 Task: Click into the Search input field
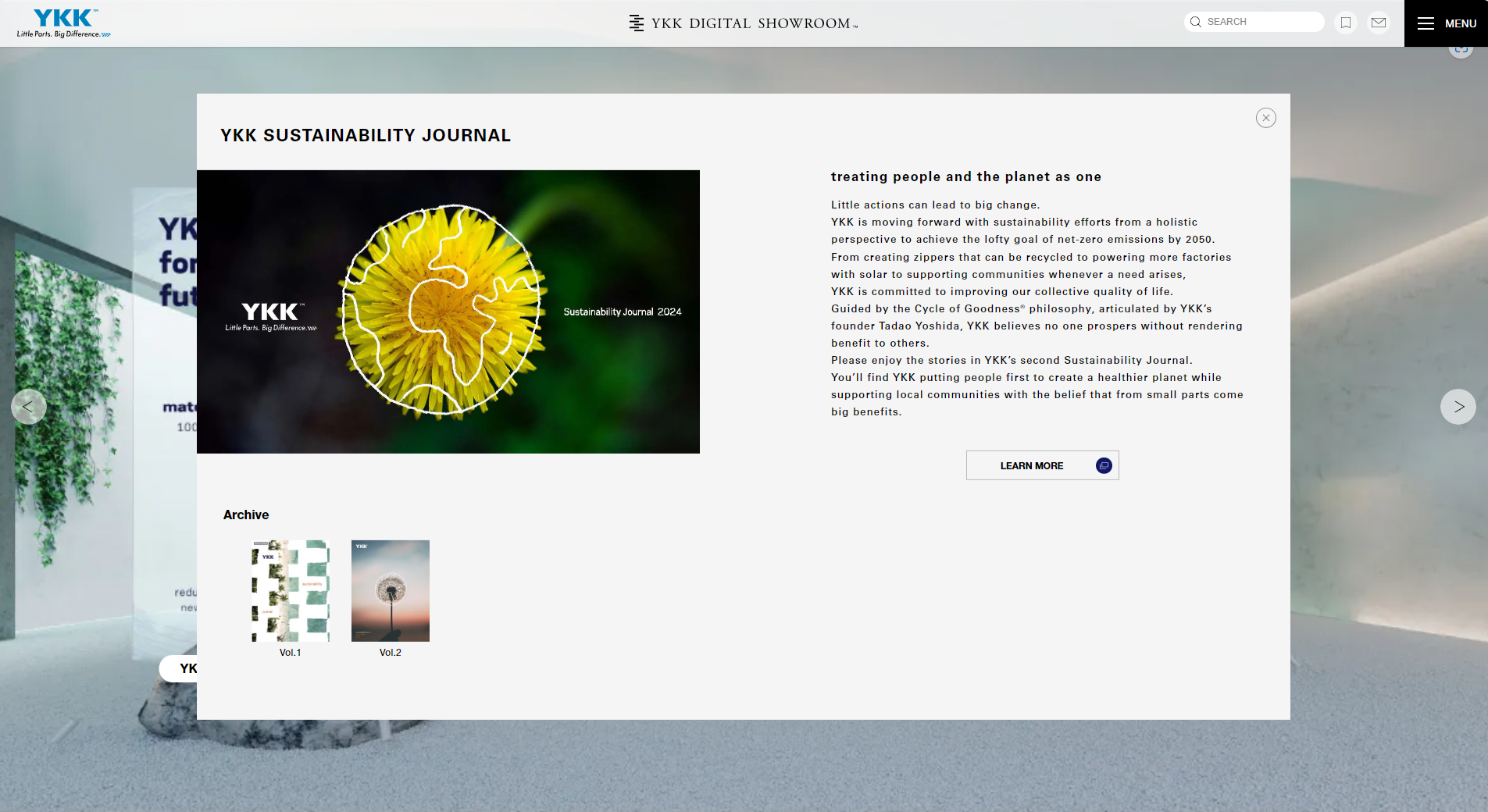(x=1261, y=22)
